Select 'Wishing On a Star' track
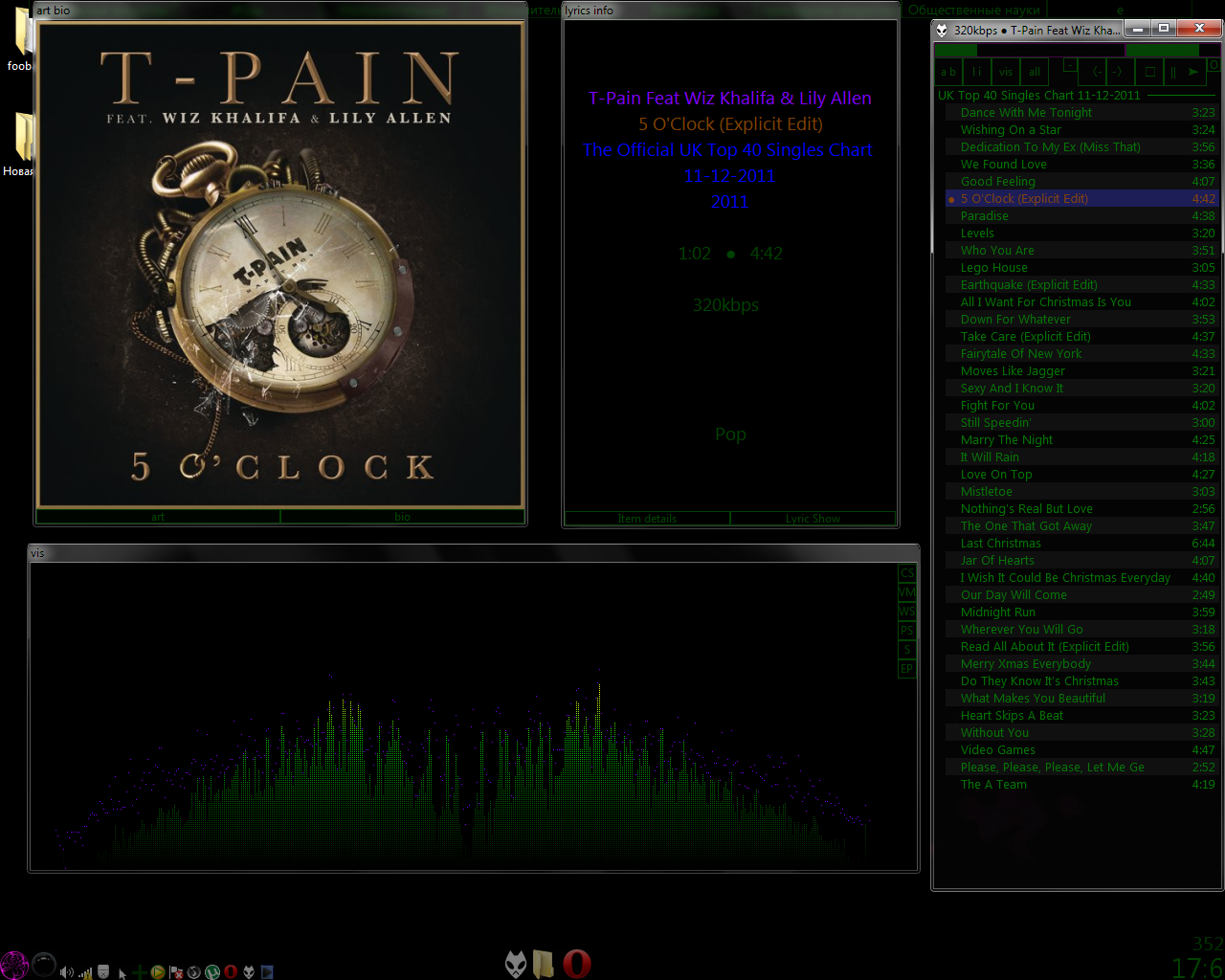Viewport: 1225px width, 980px height. pyautogui.click(x=1080, y=129)
